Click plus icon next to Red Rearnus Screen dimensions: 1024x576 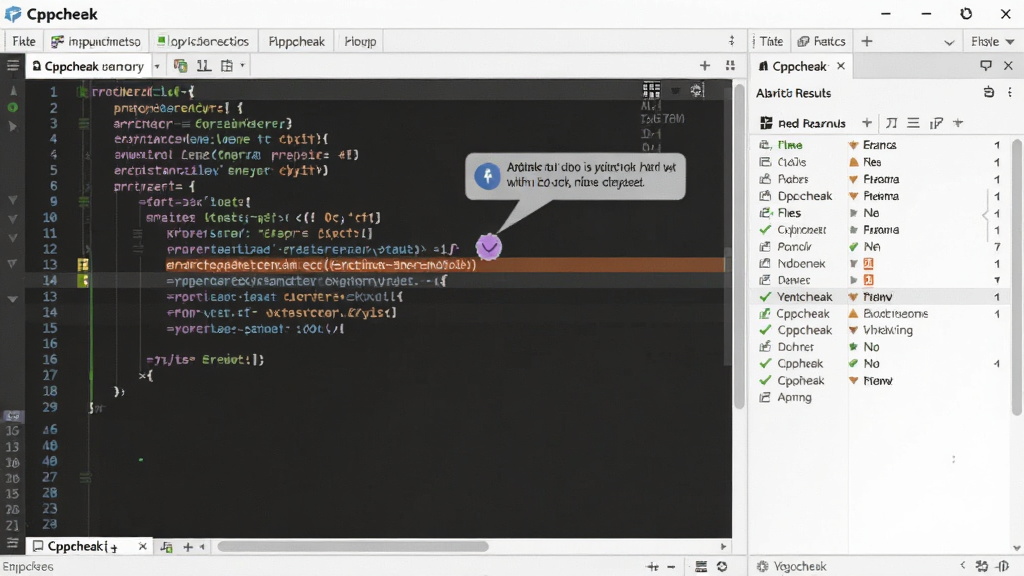point(867,123)
